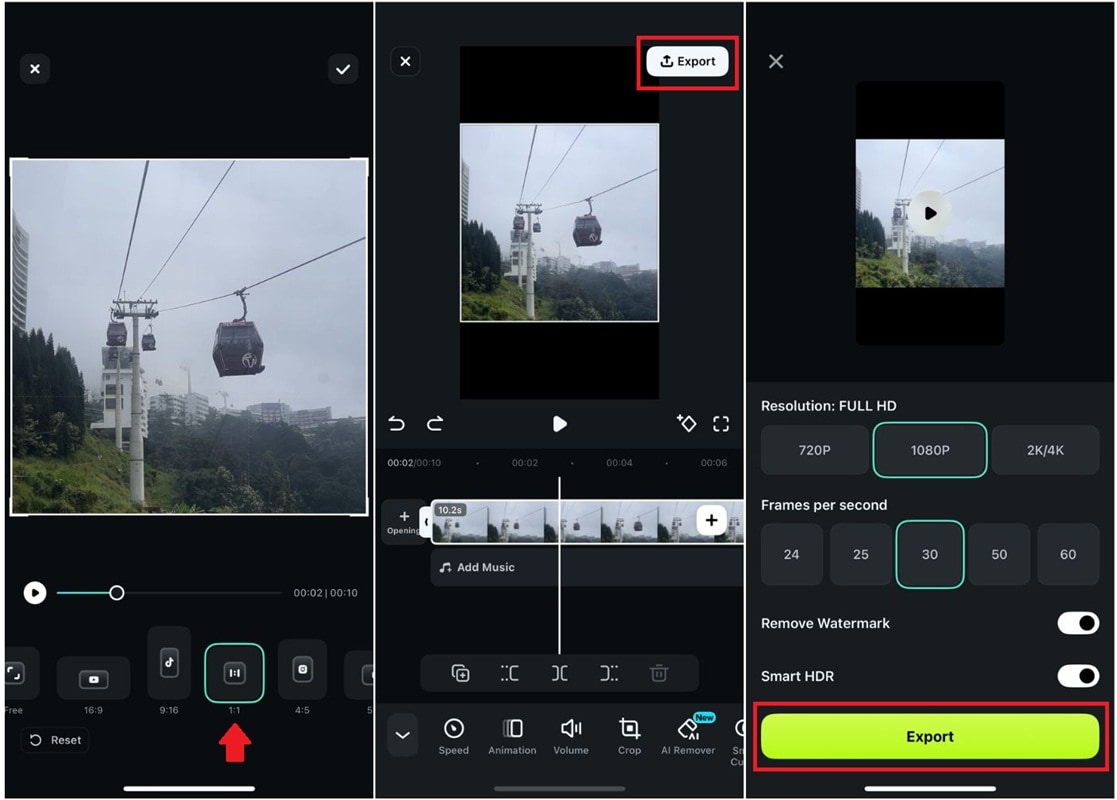1117x800 pixels.
Task: Trim the clip start to the playhead
Action: tap(509, 673)
